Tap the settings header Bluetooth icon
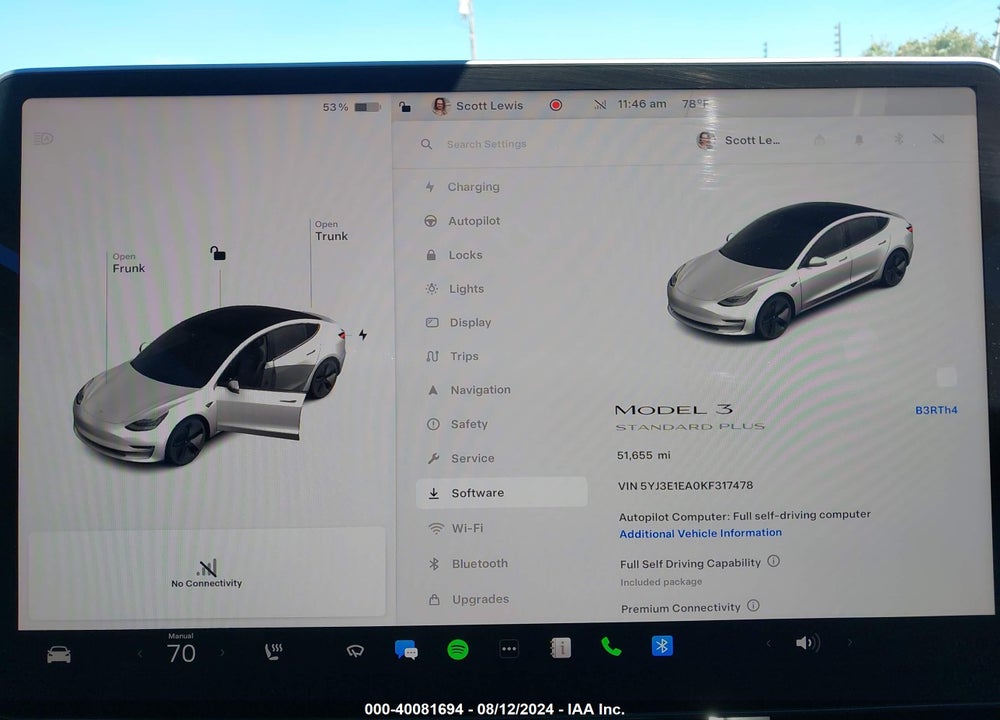 [x=898, y=138]
